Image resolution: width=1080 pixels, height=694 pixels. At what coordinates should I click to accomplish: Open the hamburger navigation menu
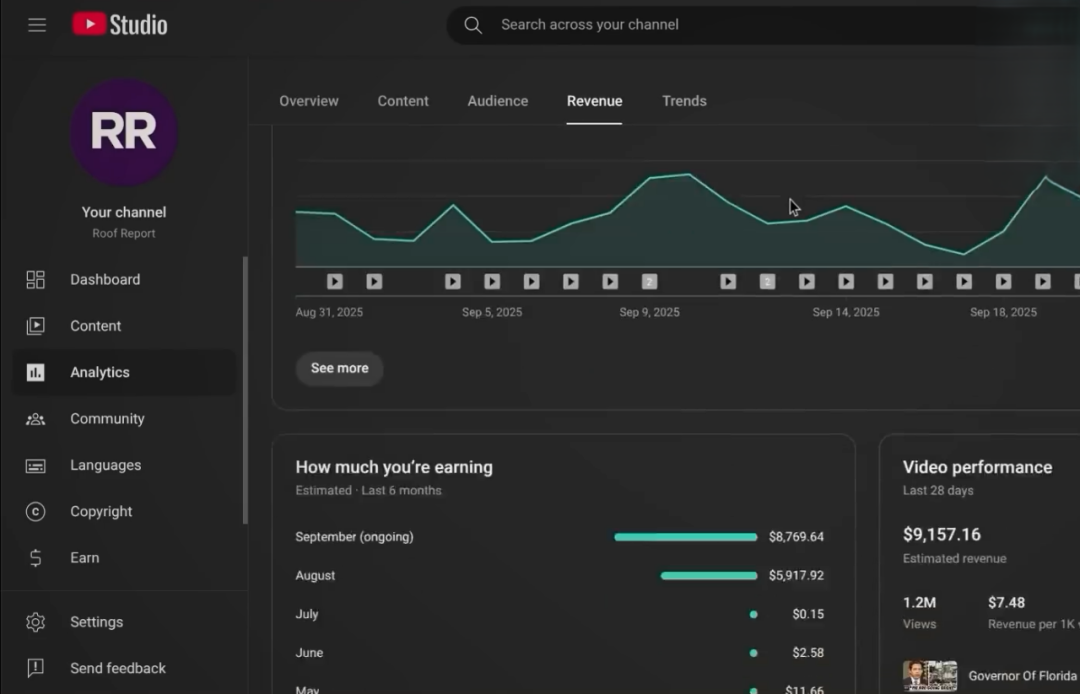point(37,25)
